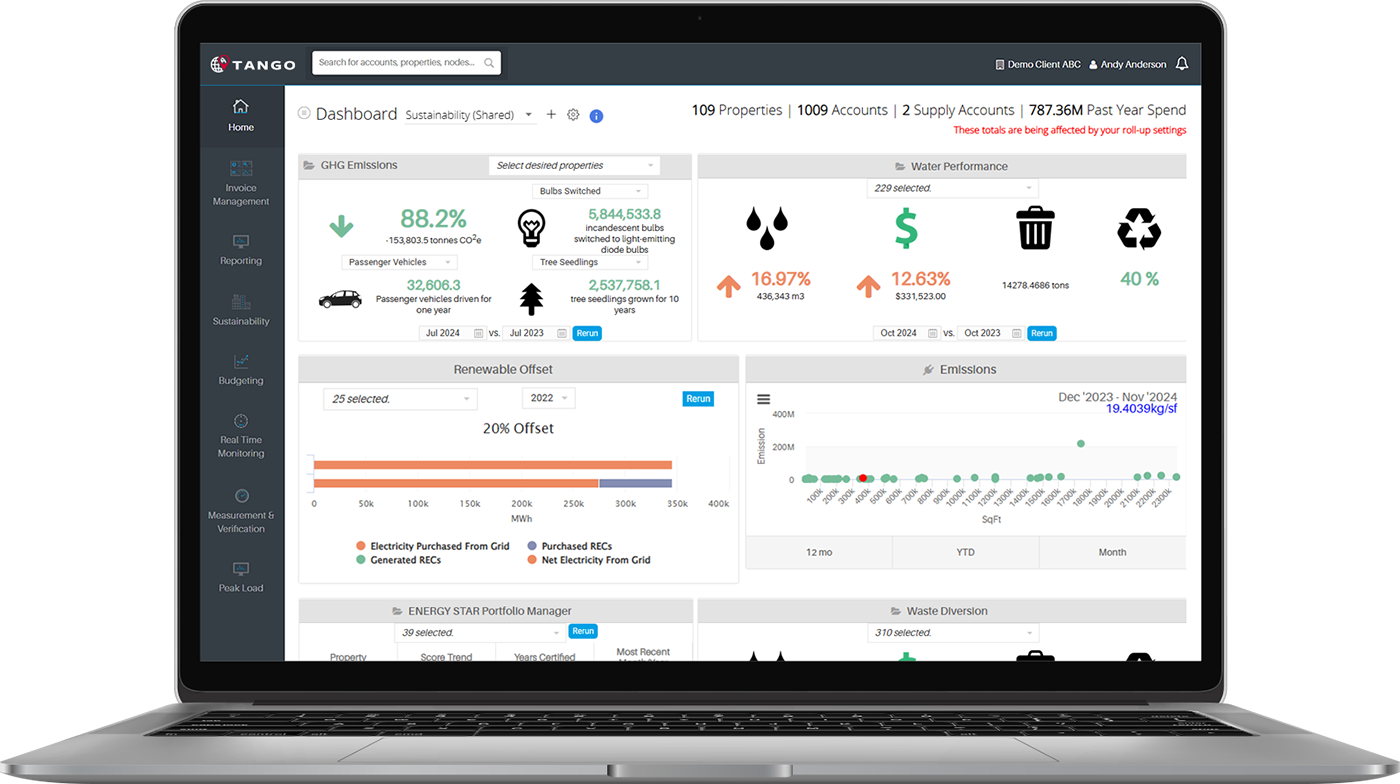1400x784 pixels.
Task: Open dashboard settings gear
Action: (x=573, y=115)
